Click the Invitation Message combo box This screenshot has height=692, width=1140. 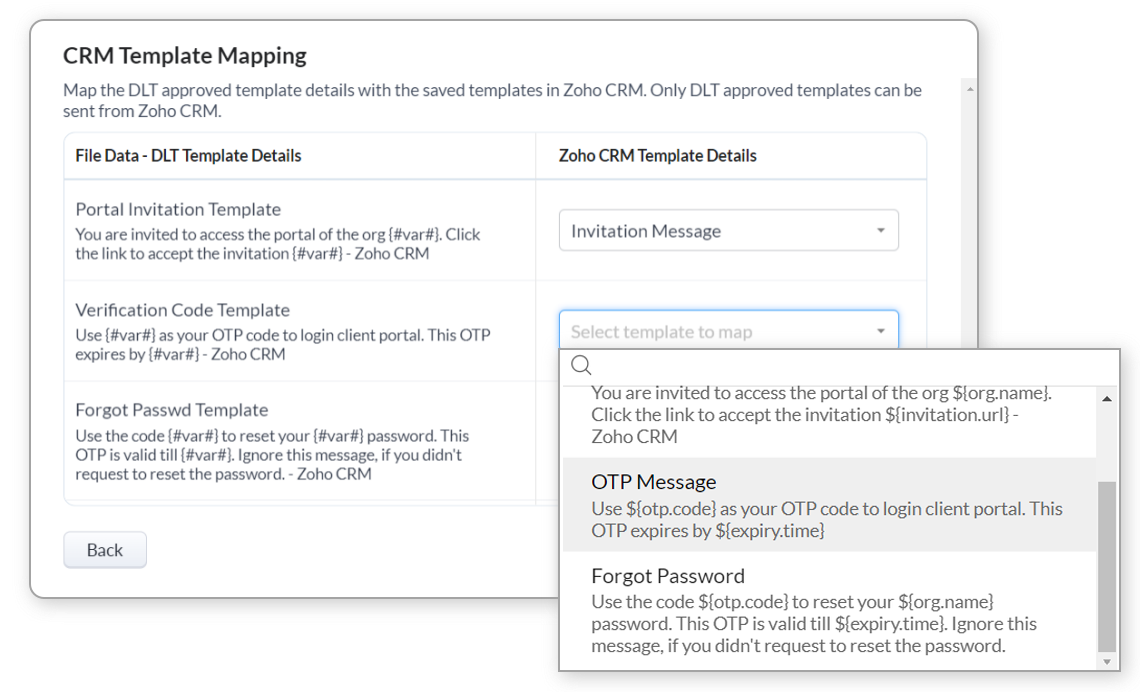[x=728, y=230]
